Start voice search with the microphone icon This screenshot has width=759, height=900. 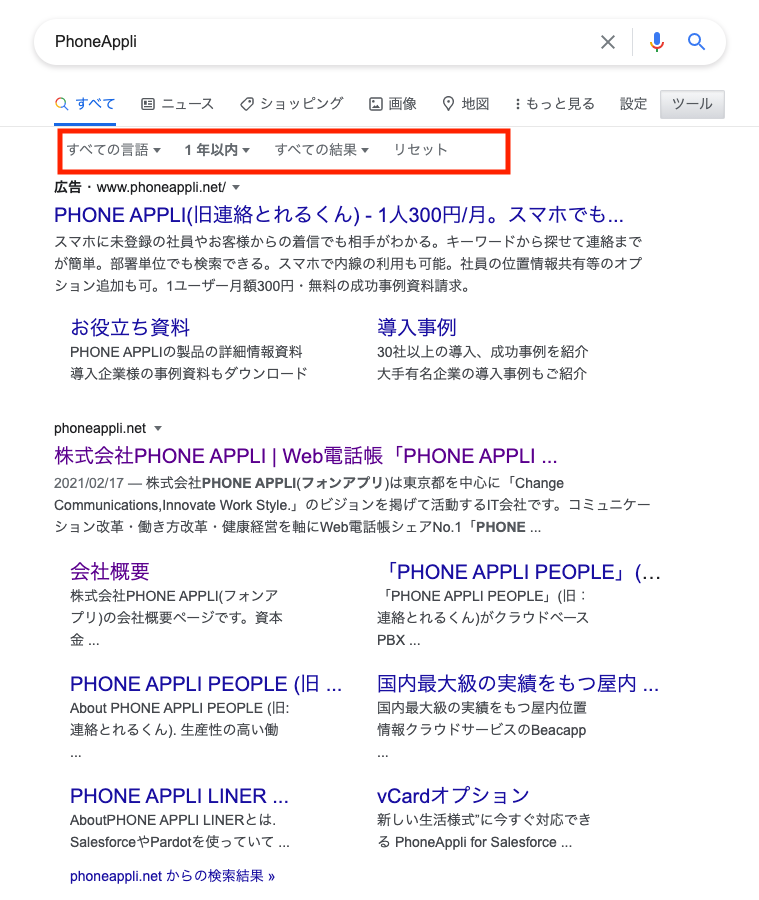(657, 42)
